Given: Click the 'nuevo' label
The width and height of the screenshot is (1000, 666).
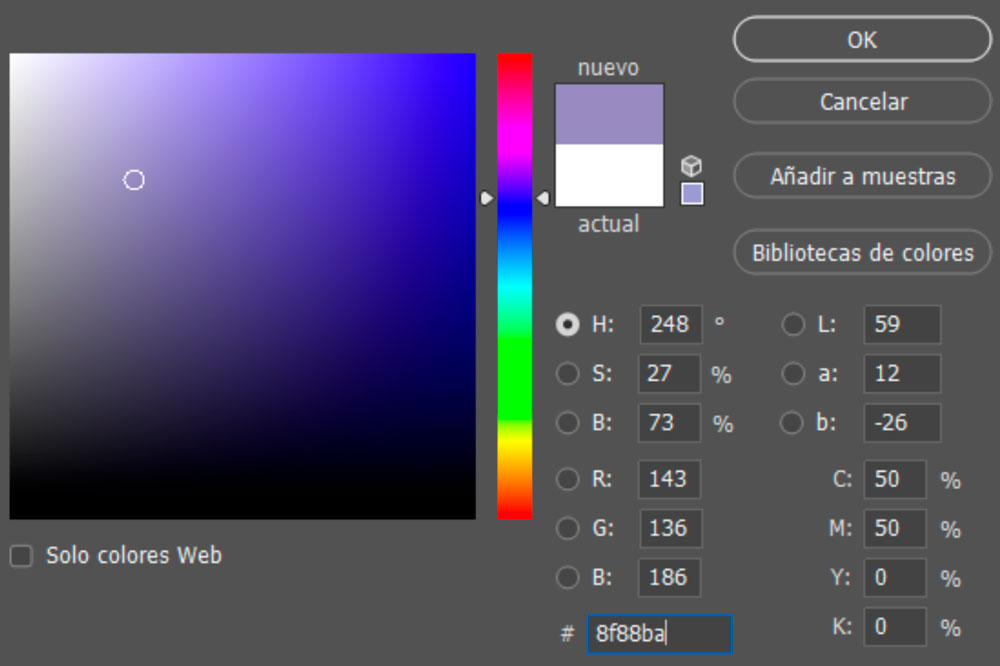Looking at the screenshot, I should coord(608,68).
